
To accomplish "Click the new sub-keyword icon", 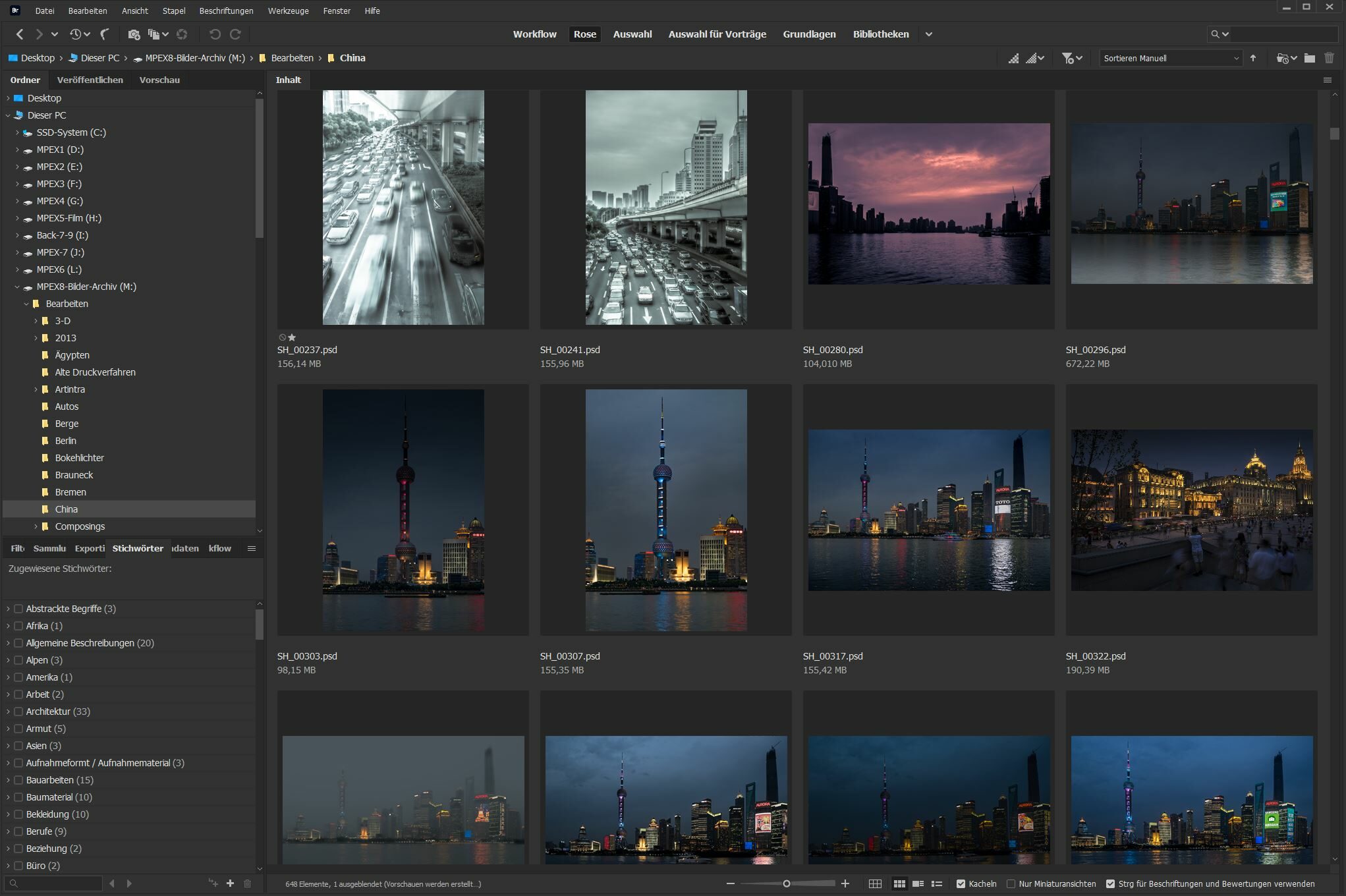I will coord(213,883).
